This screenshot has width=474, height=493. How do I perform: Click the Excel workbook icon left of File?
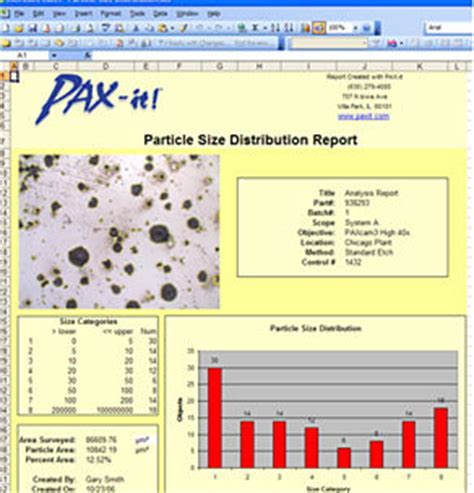tap(5, 14)
